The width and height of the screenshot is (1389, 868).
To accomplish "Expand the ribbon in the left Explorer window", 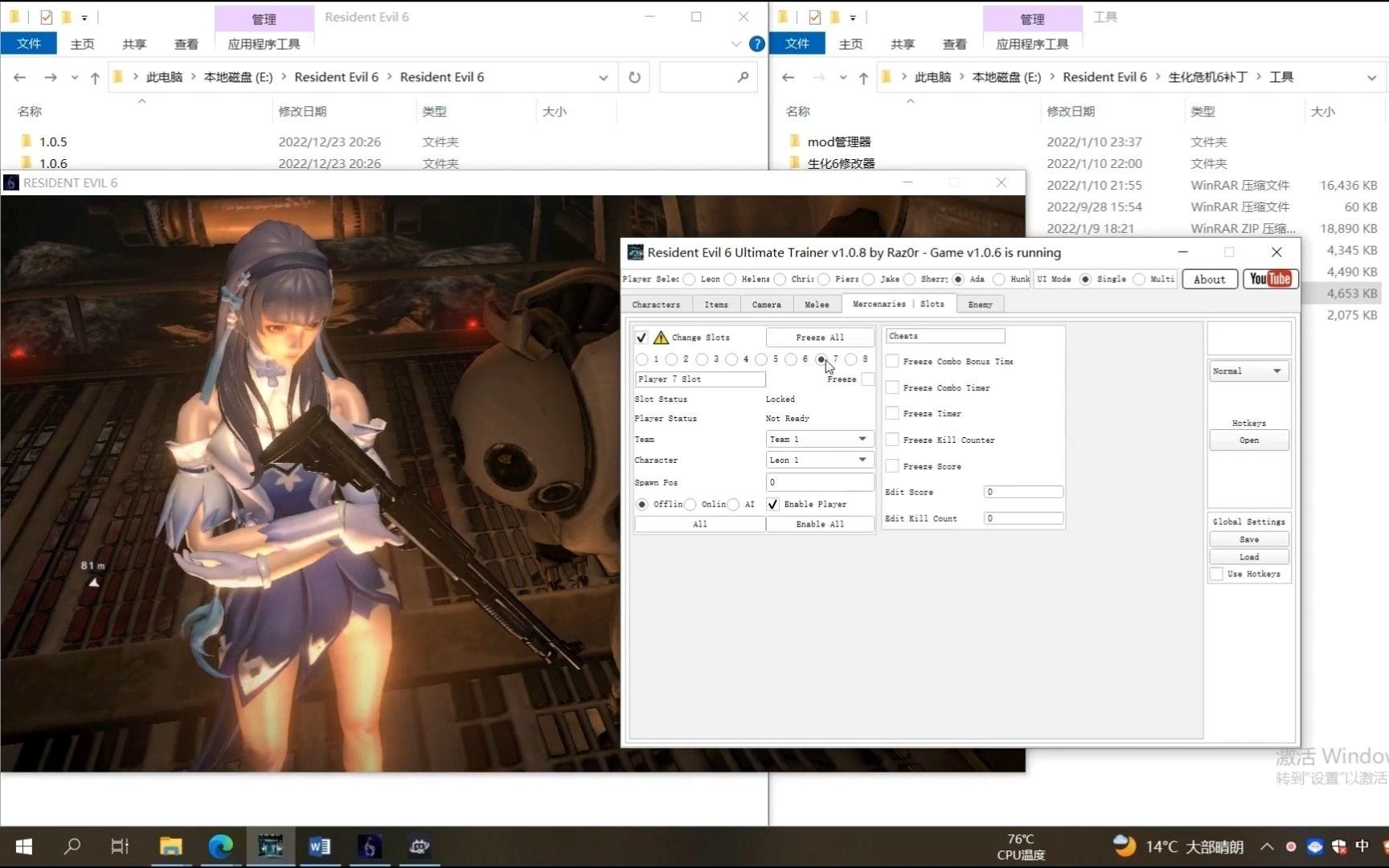I will pyautogui.click(x=735, y=44).
